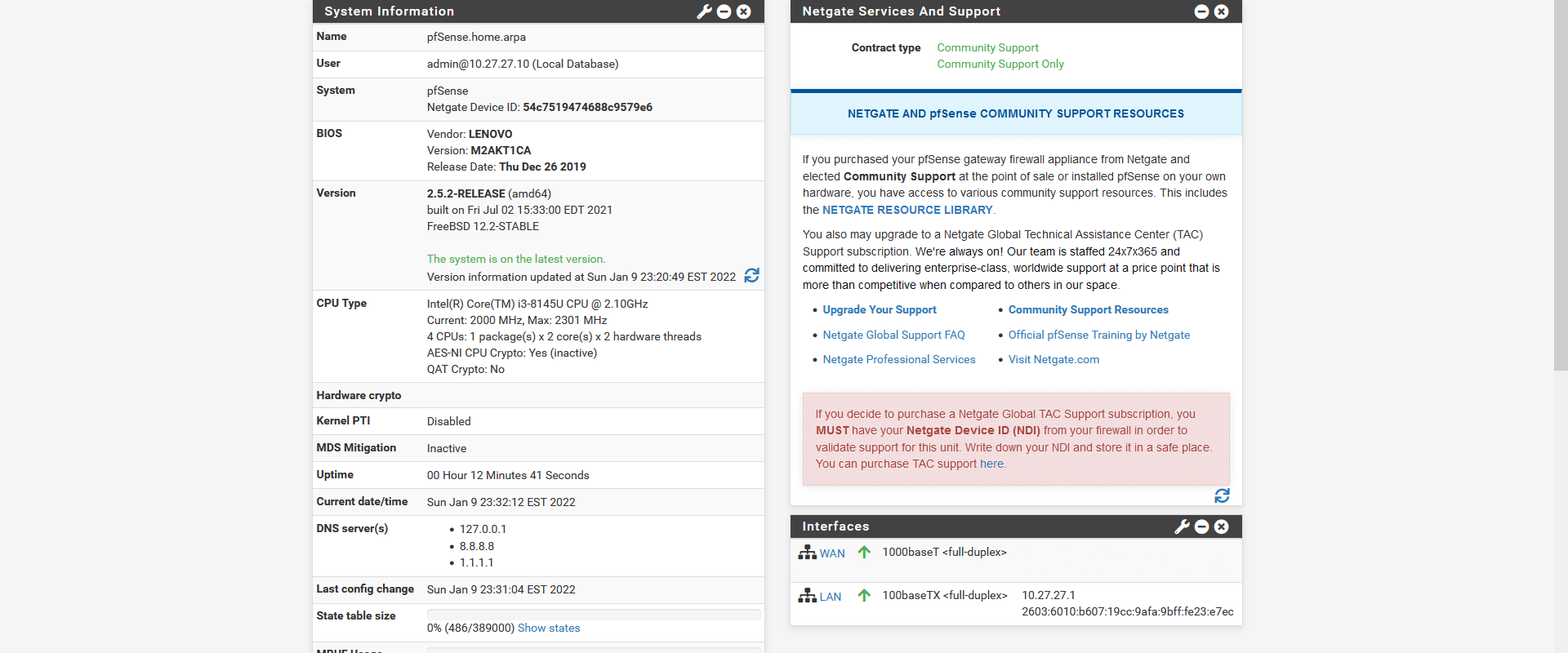1568x653 pixels.
Task: Open Community Support Resources link
Action: pos(1089,309)
